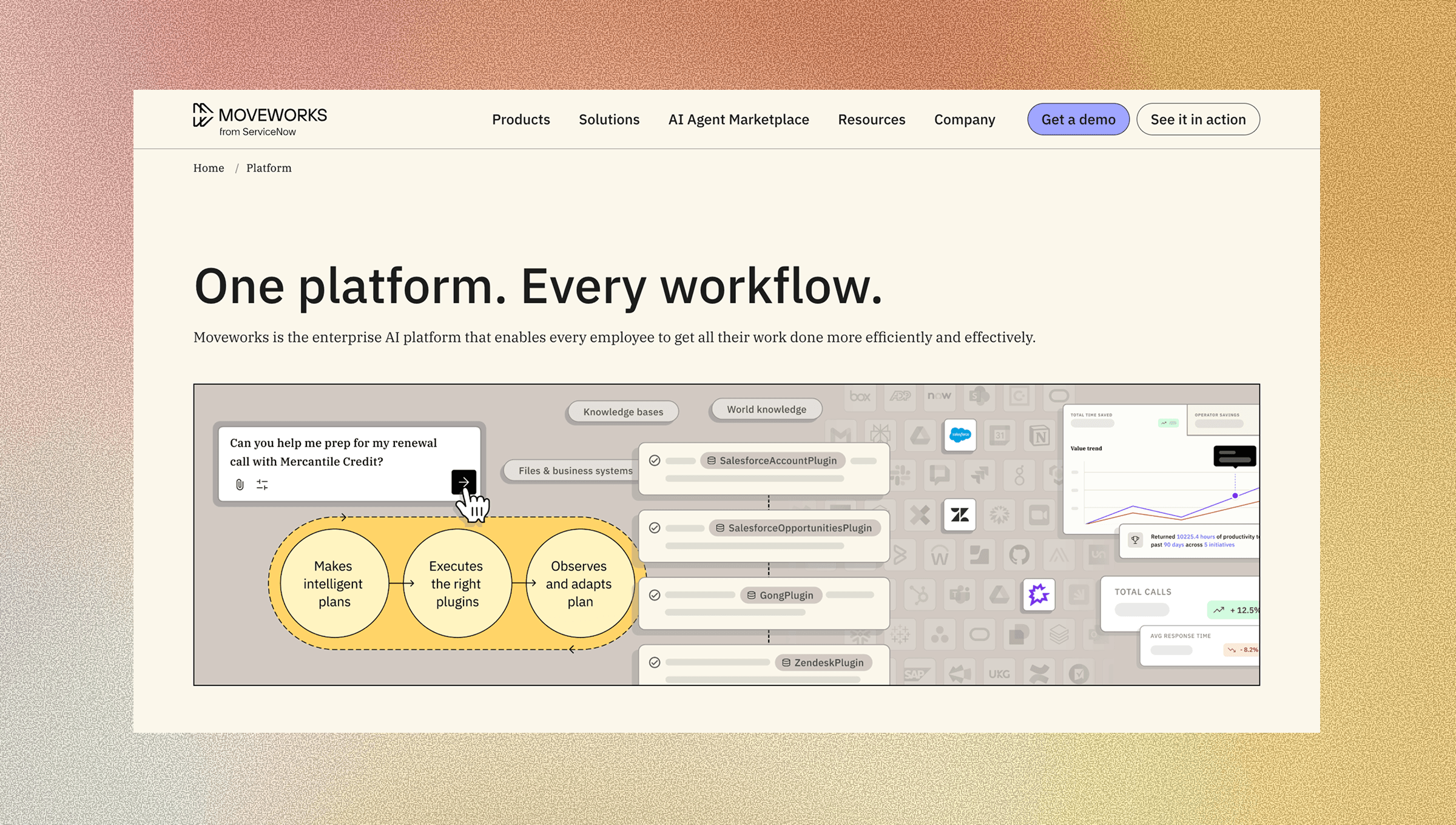The height and width of the screenshot is (825, 1456).
Task: Click the Microsoft Teams logo tile
Action: 960,594
